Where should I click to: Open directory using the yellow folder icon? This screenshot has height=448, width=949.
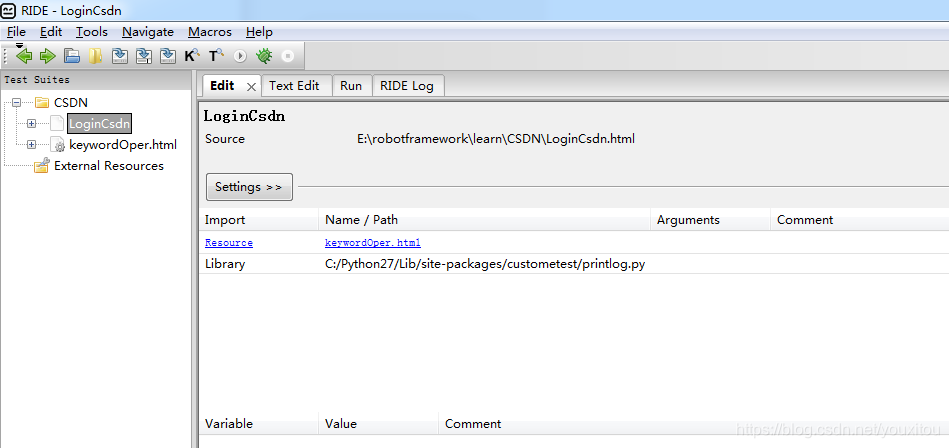point(96,56)
